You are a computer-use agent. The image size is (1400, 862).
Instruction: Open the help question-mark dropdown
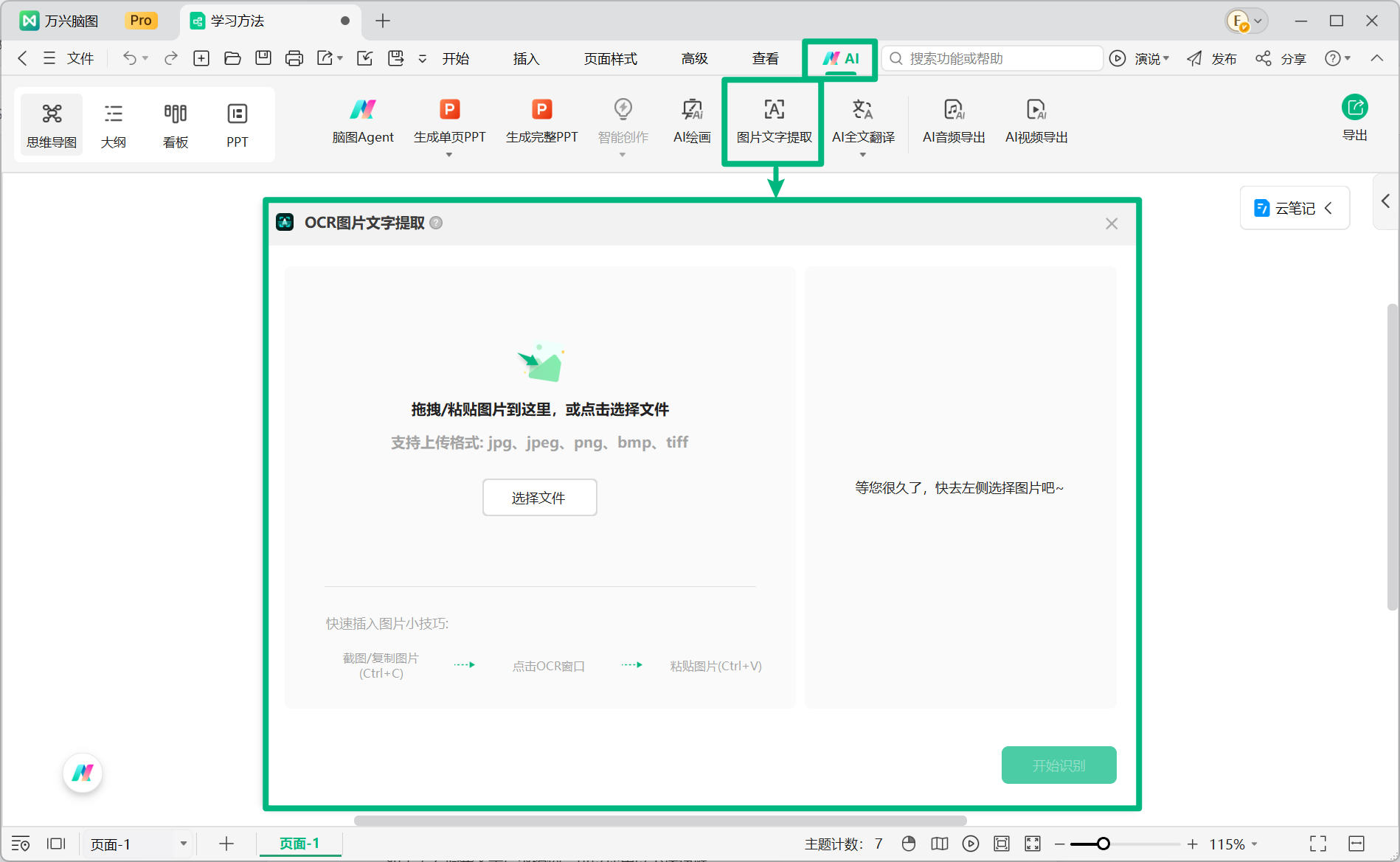click(1337, 58)
